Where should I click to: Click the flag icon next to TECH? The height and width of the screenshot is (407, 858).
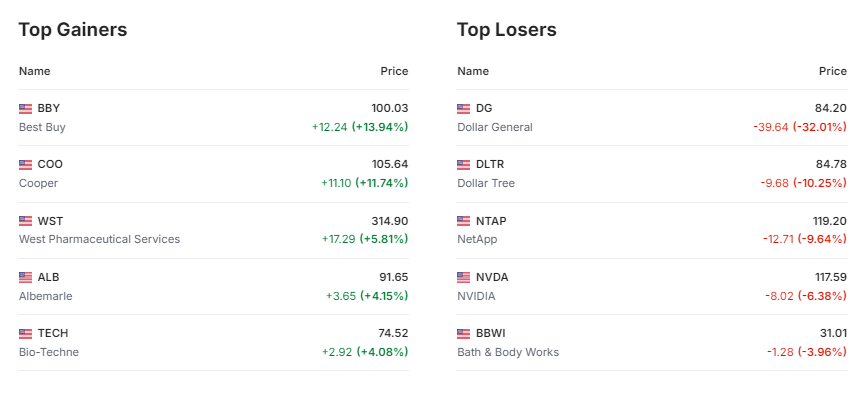[x=25, y=333]
